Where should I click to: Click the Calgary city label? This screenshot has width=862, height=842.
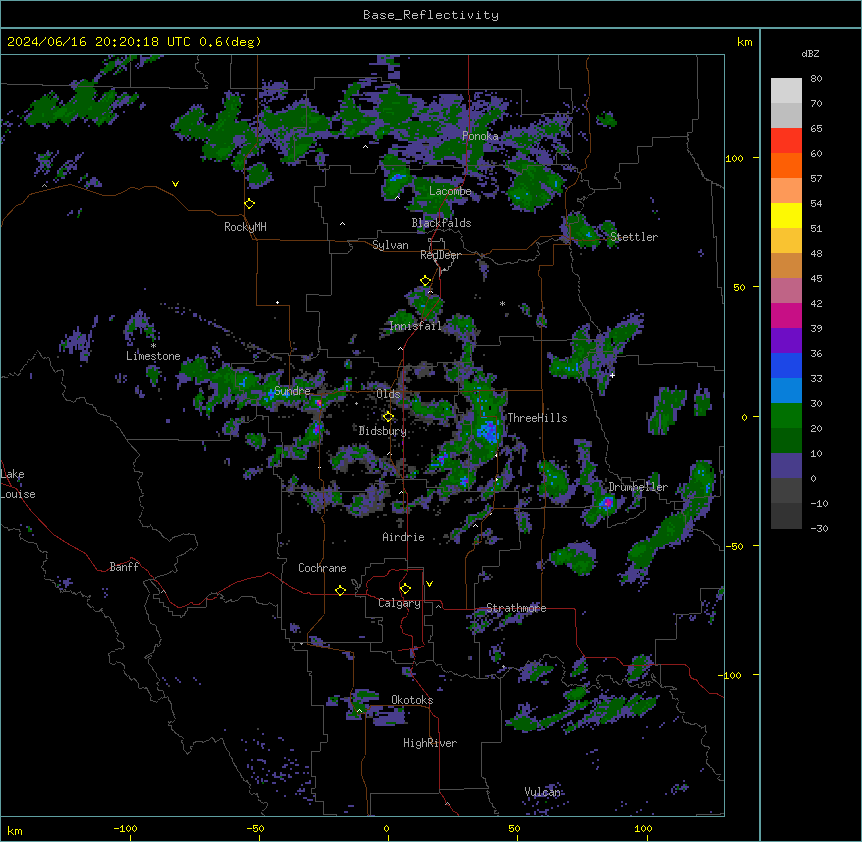[399, 603]
